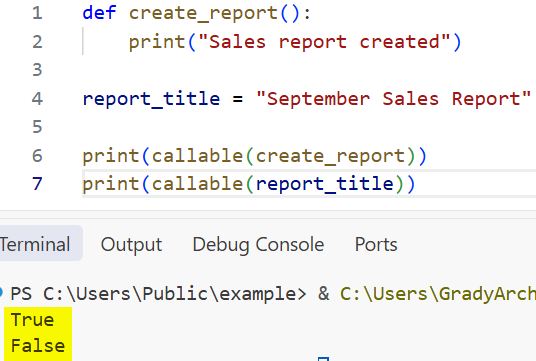Click the "September Sales Report" string
536x361 pixels.
[x=393, y=99]
